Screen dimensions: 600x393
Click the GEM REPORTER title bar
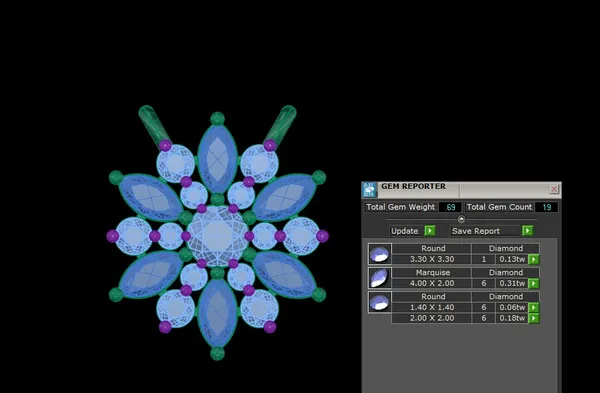(x=461, y=190)
